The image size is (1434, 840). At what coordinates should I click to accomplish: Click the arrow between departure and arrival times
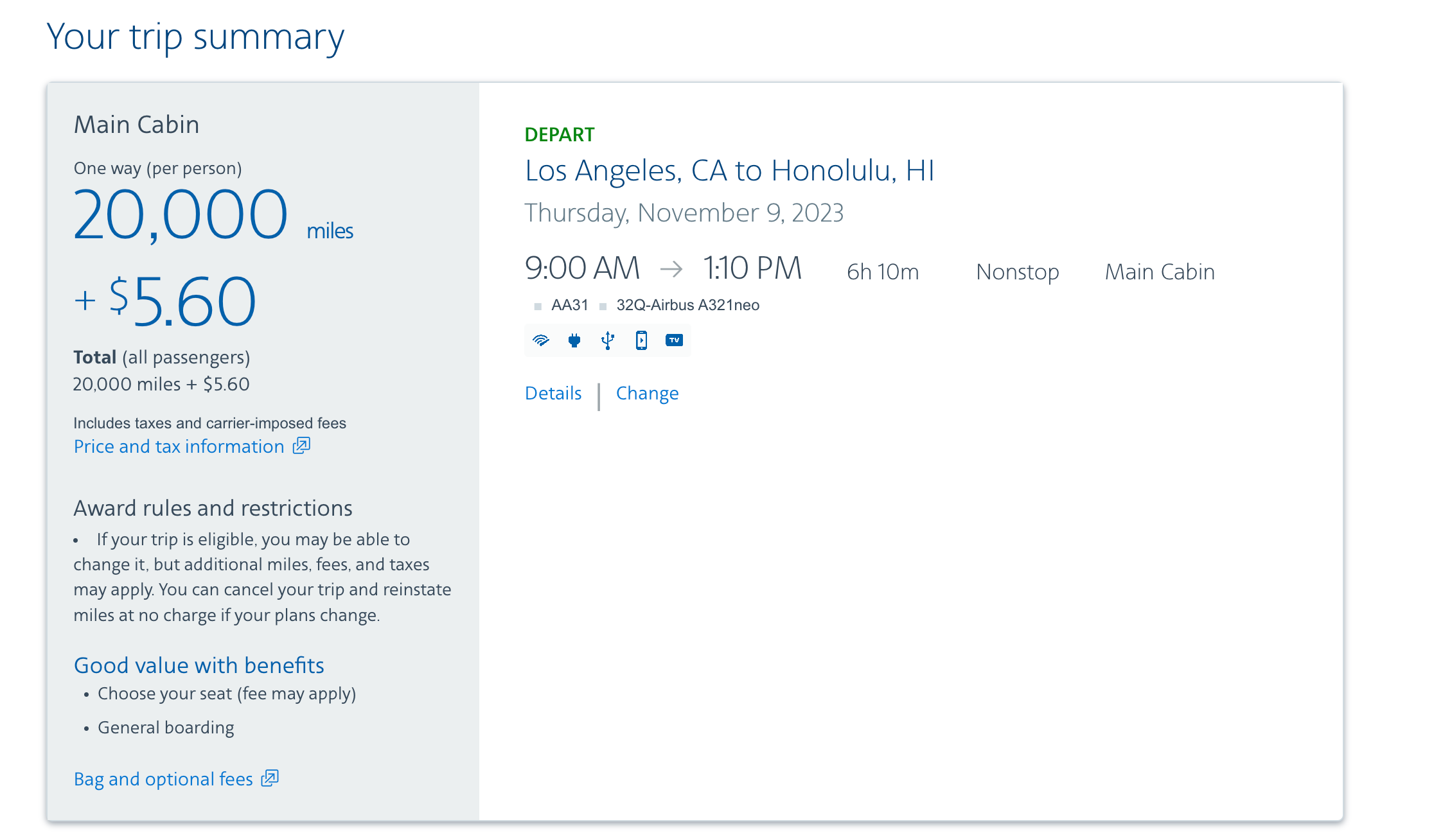(x=671, y=268)
